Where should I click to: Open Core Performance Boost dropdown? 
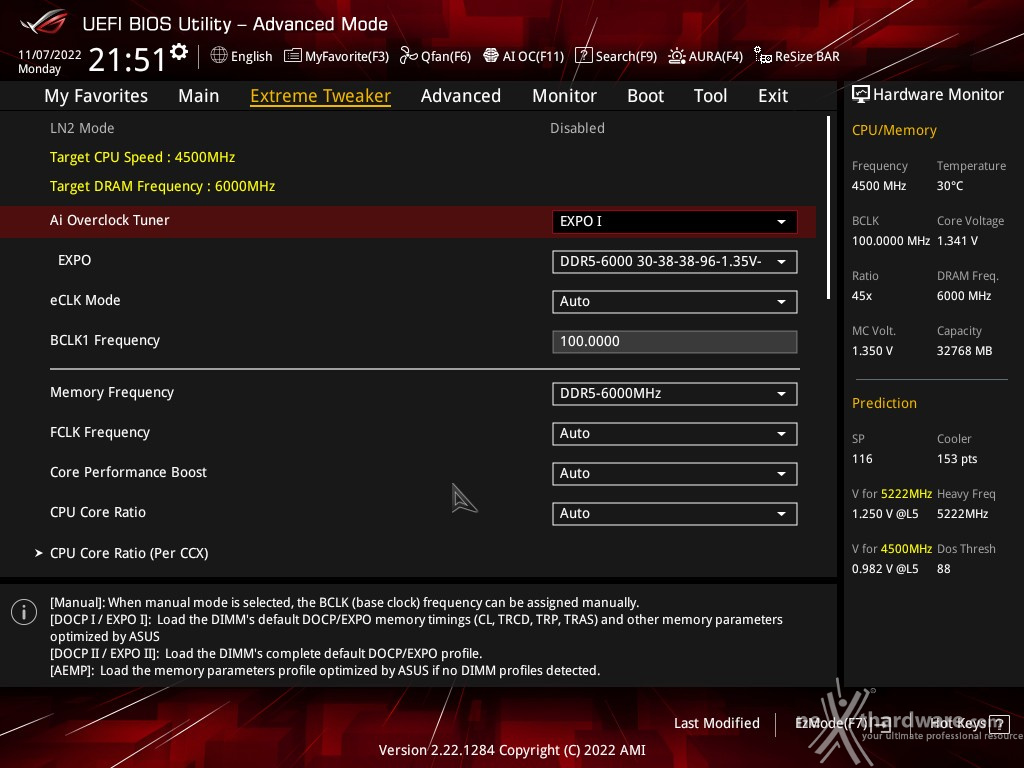click(674, 473)
